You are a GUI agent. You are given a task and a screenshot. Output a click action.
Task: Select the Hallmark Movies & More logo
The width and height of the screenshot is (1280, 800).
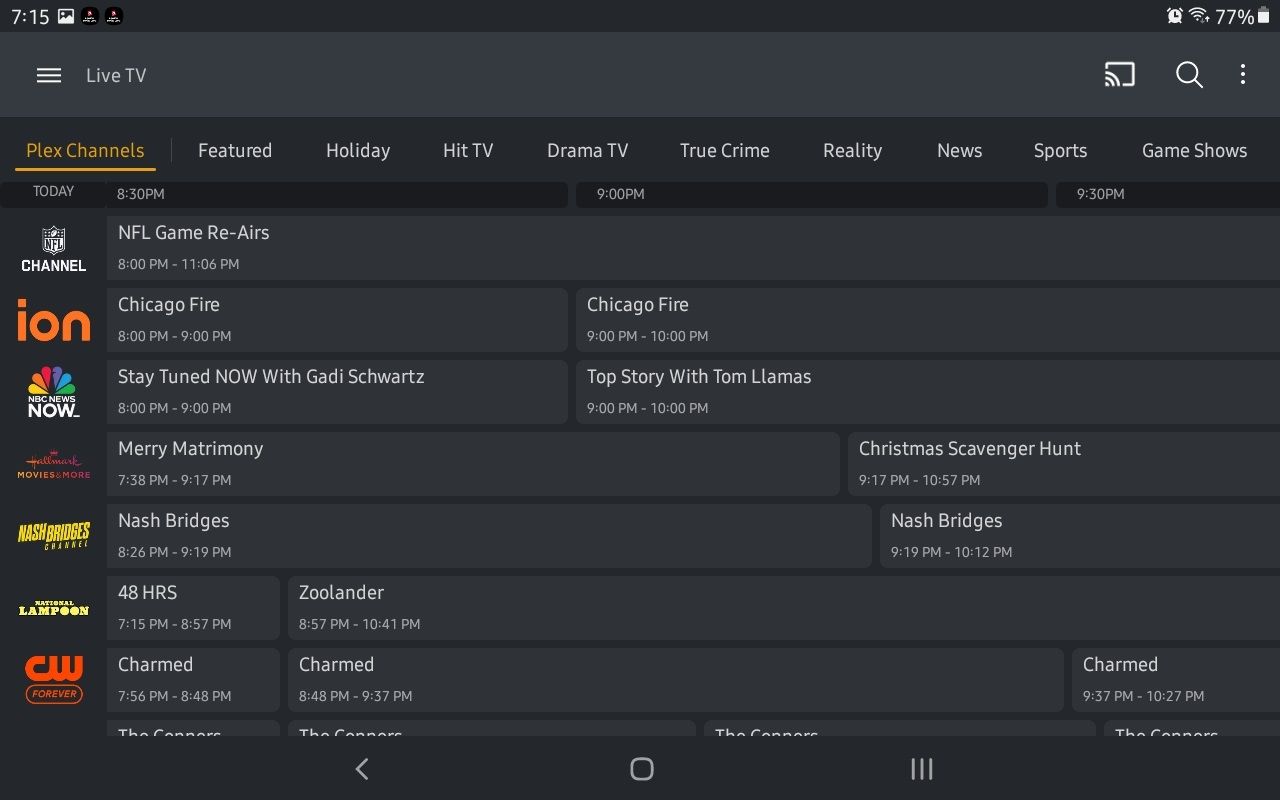(53, 464)
